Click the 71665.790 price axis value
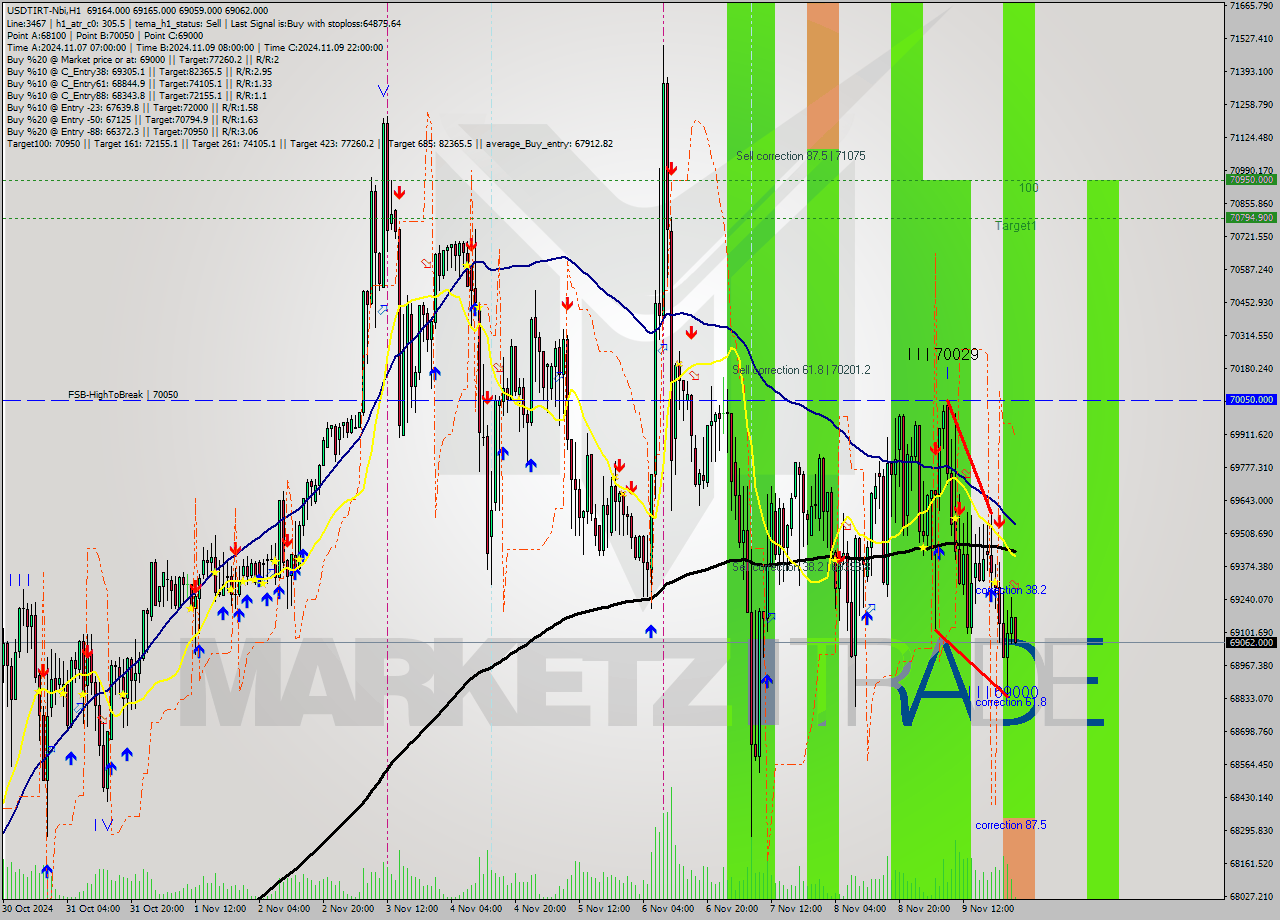 coord(1253,6)
